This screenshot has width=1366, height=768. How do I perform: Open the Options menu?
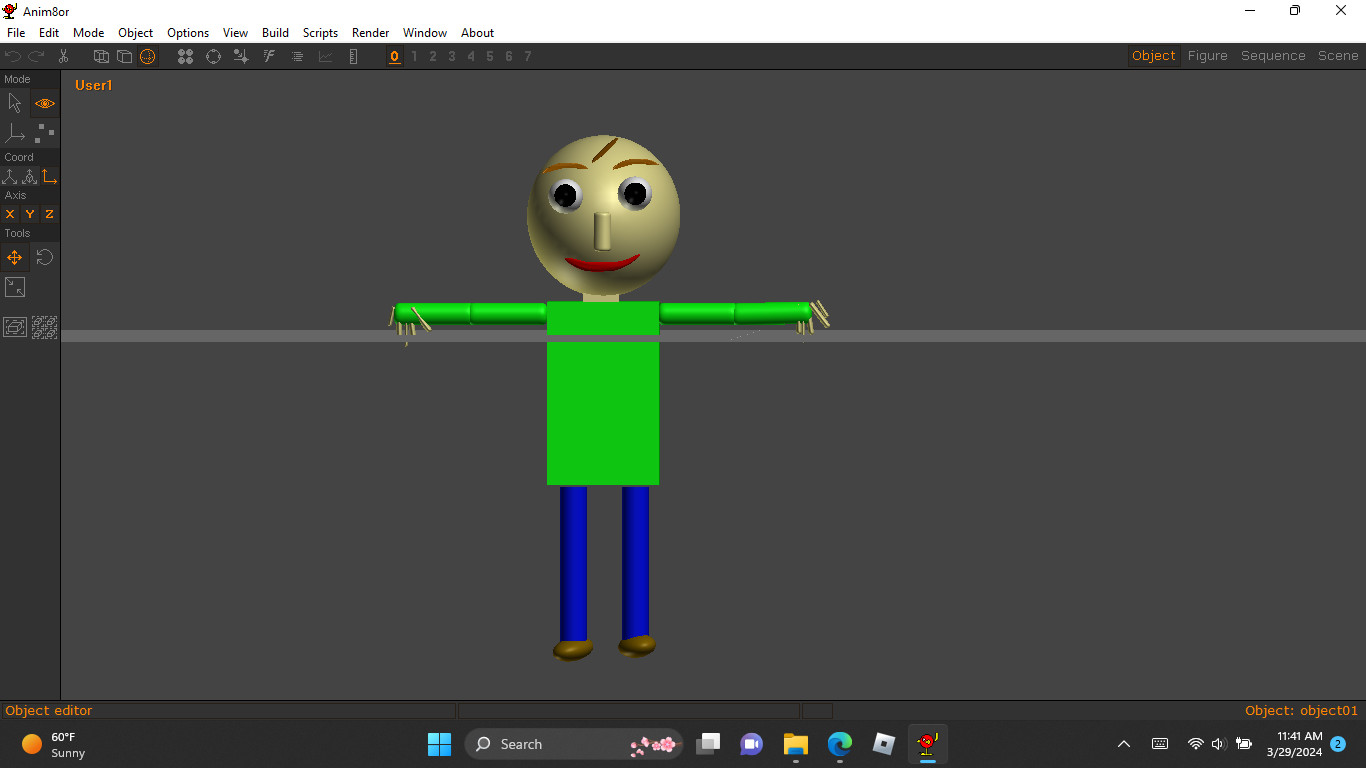pos(188,32)
